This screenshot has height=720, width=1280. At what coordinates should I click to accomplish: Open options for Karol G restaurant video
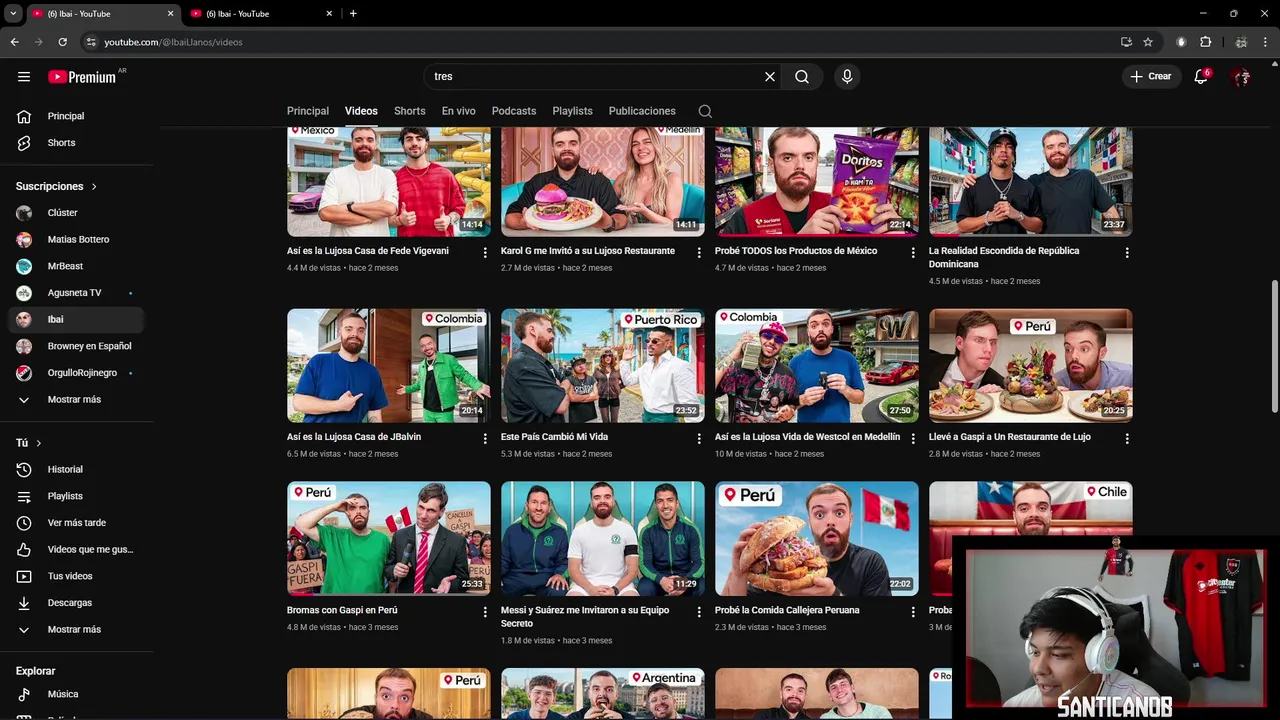(699, 253)
